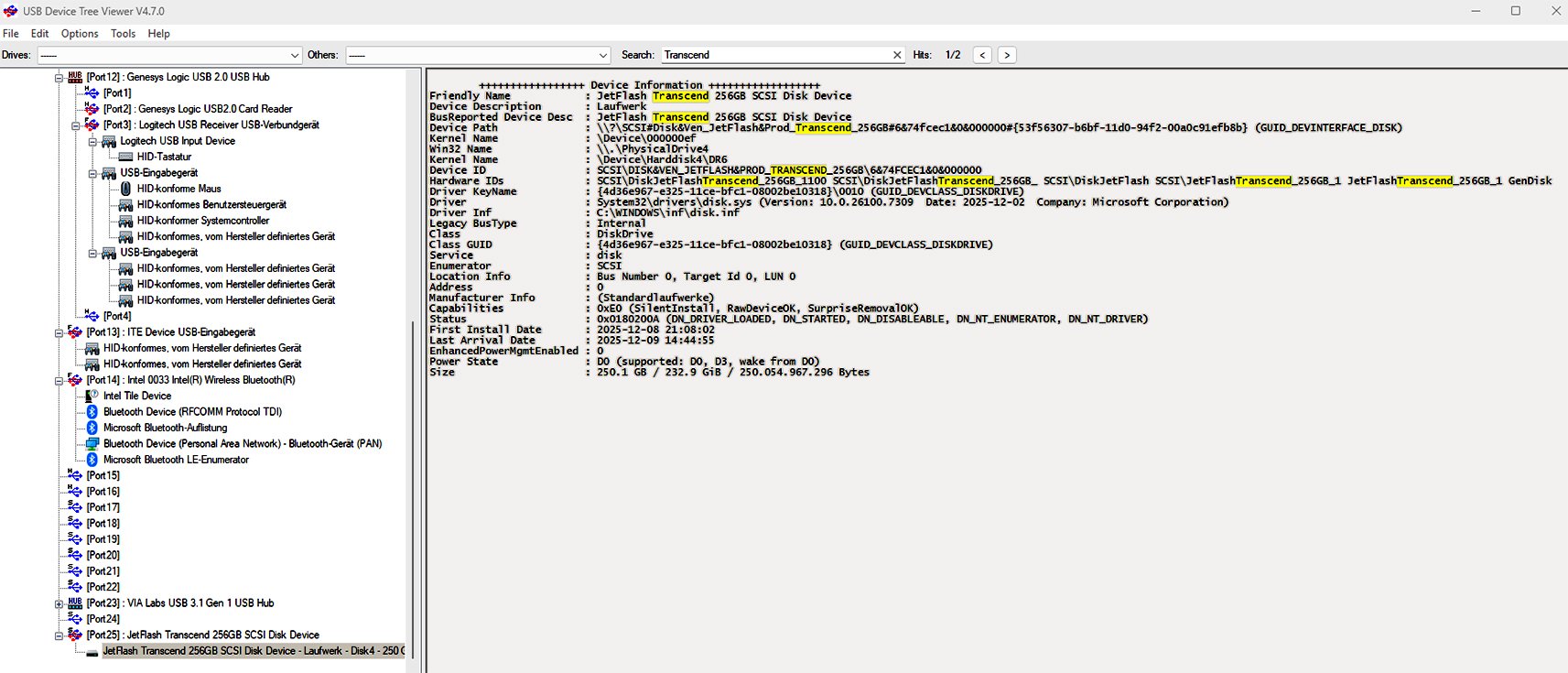Select Microsoft Bluetooth LE-Enumerator entry

click(x=176, y=460)
